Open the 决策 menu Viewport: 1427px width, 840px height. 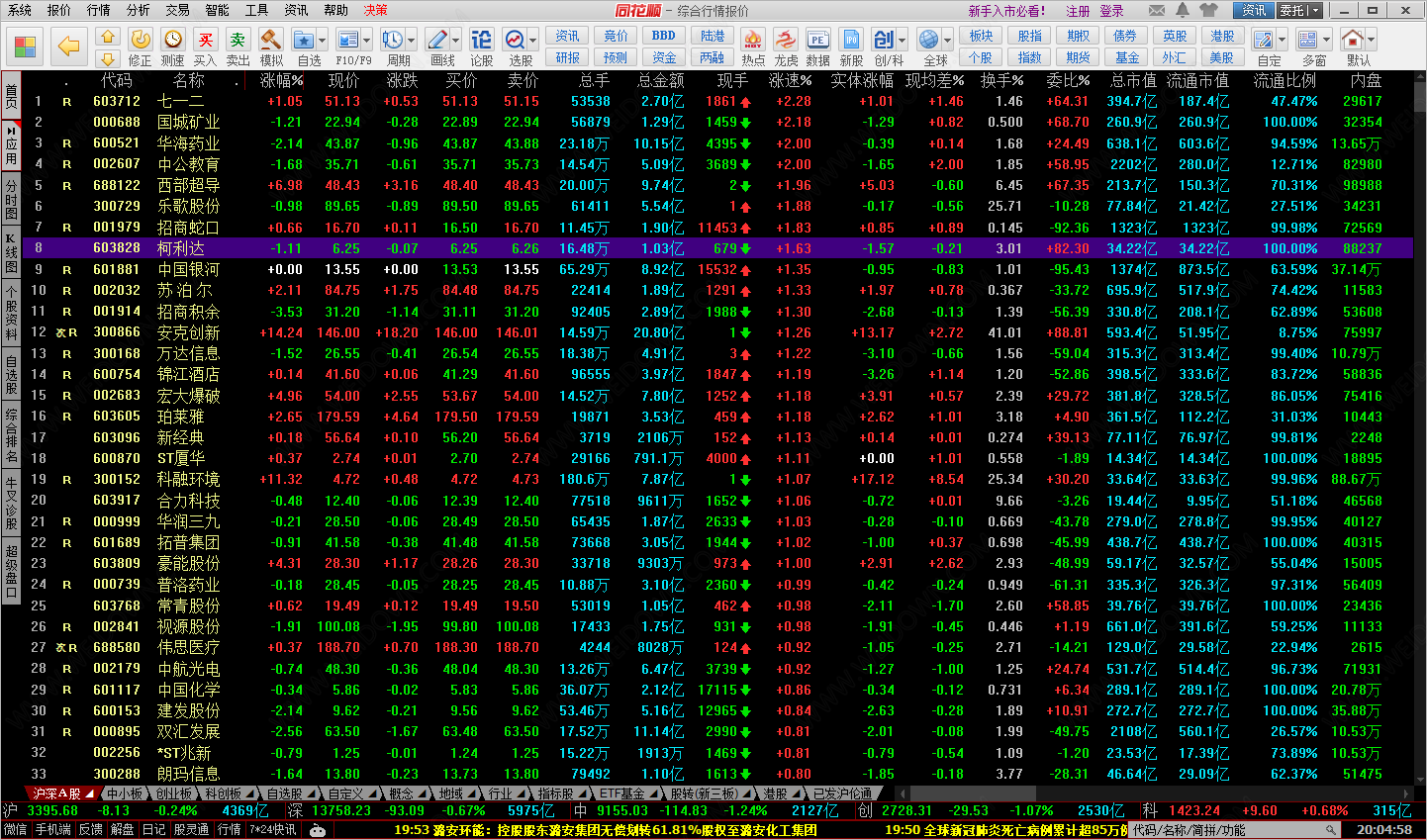(376, 10)
